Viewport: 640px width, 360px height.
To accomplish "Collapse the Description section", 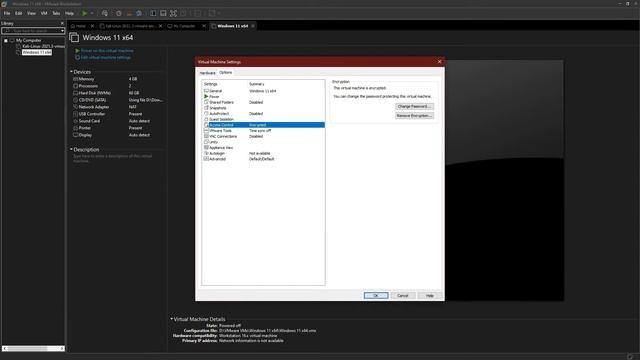I will tap(71, 149).
